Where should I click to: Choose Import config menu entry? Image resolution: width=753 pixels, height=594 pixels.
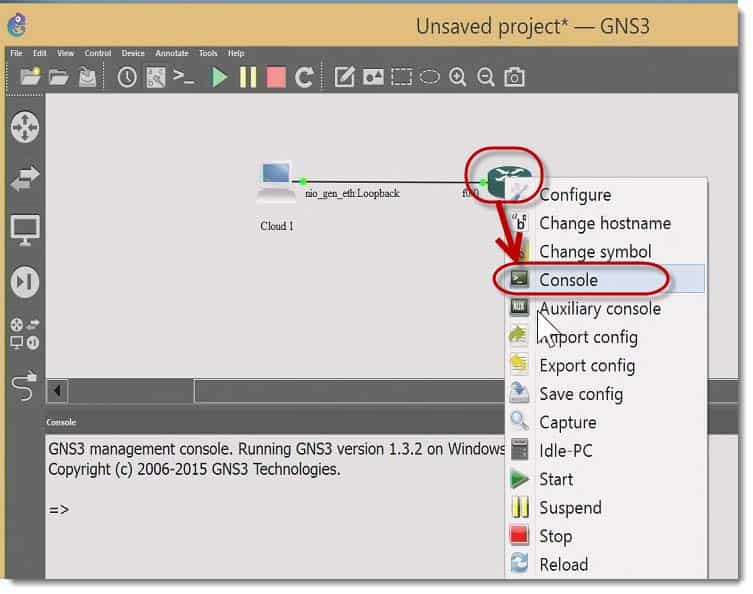[606, 337]
